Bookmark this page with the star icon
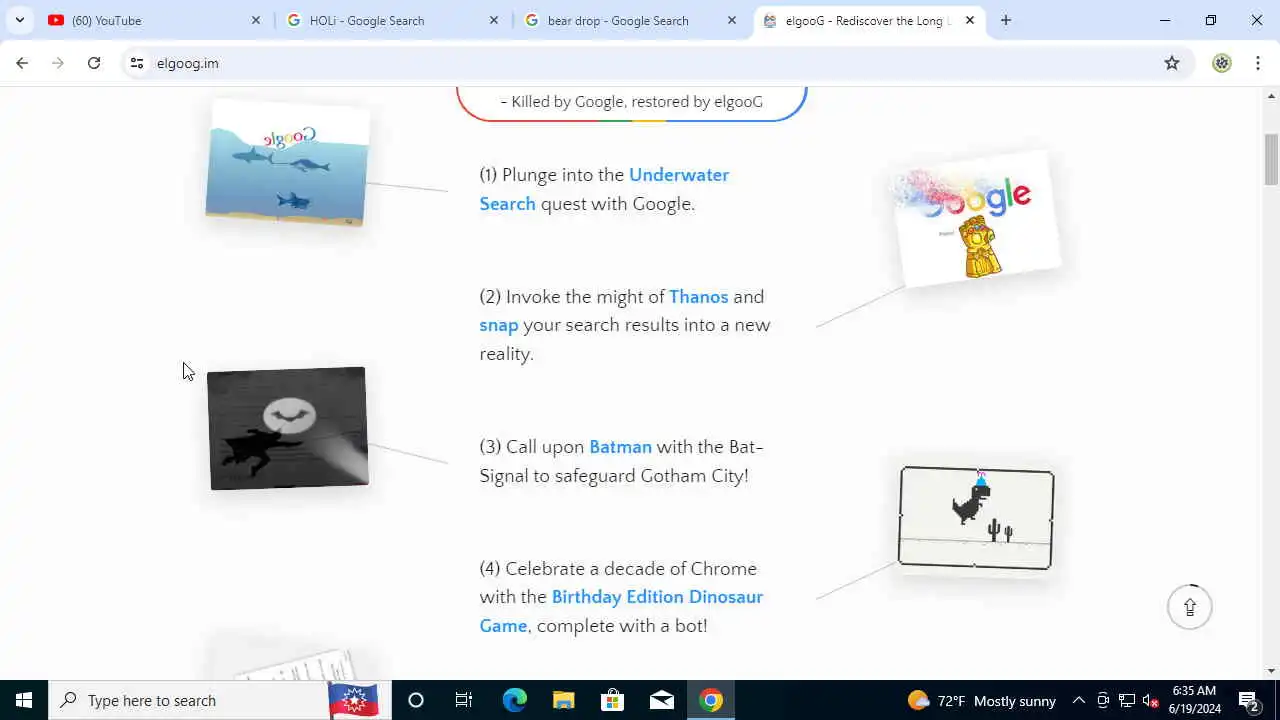Screen dimensions: 1280x720 click(1172, 63)
